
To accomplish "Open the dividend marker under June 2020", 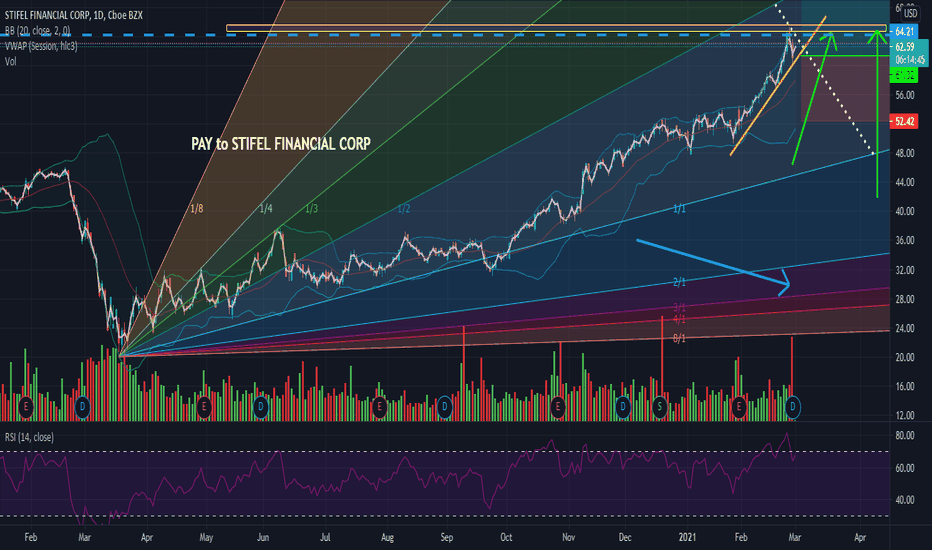I will 260,407.
